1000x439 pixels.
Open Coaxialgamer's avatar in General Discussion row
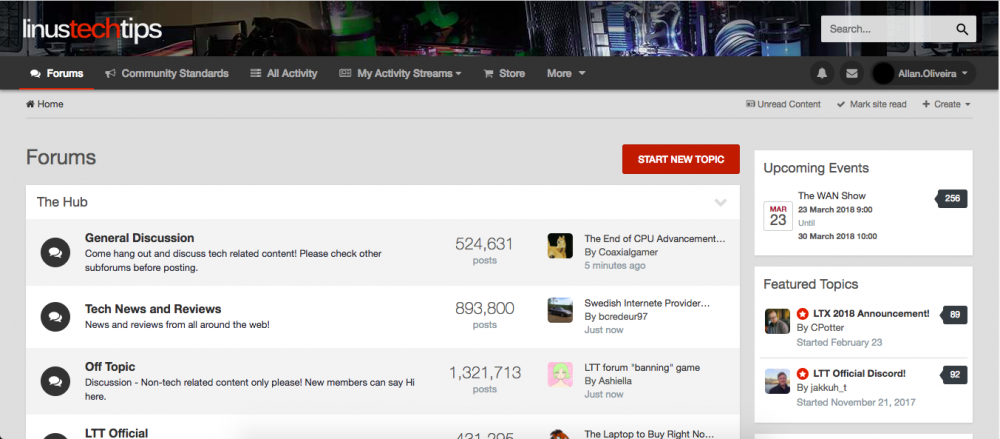coord(560,246)
